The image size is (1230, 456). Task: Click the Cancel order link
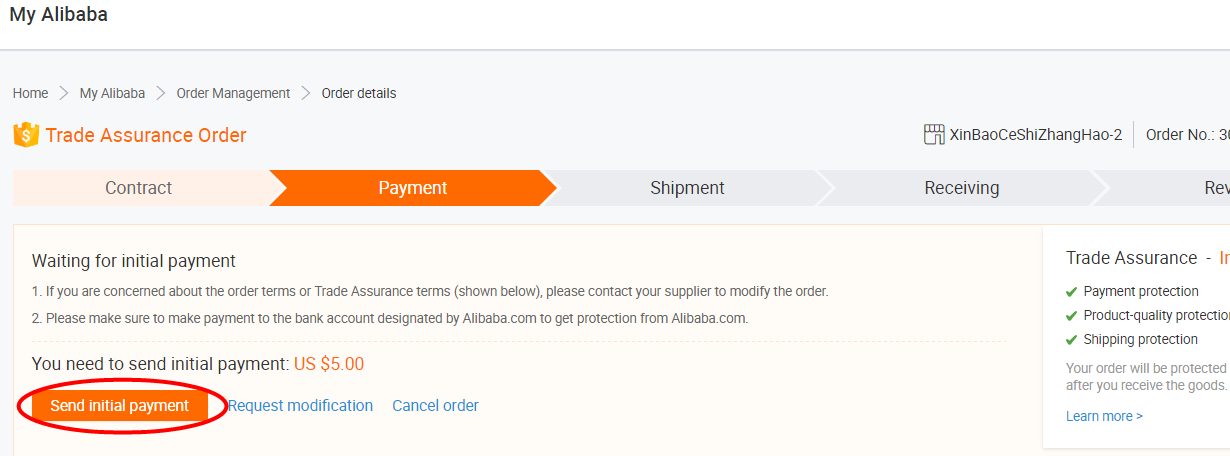pos(435,406)
